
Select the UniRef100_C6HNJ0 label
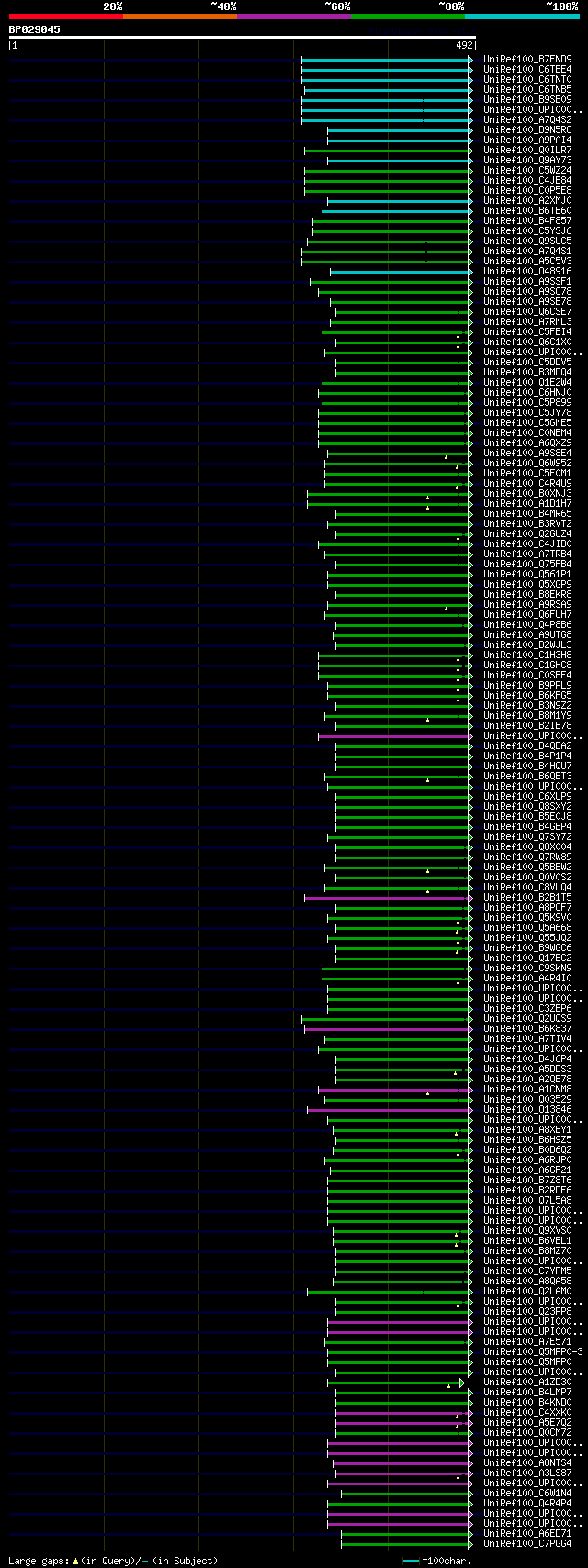click(527, 392)
